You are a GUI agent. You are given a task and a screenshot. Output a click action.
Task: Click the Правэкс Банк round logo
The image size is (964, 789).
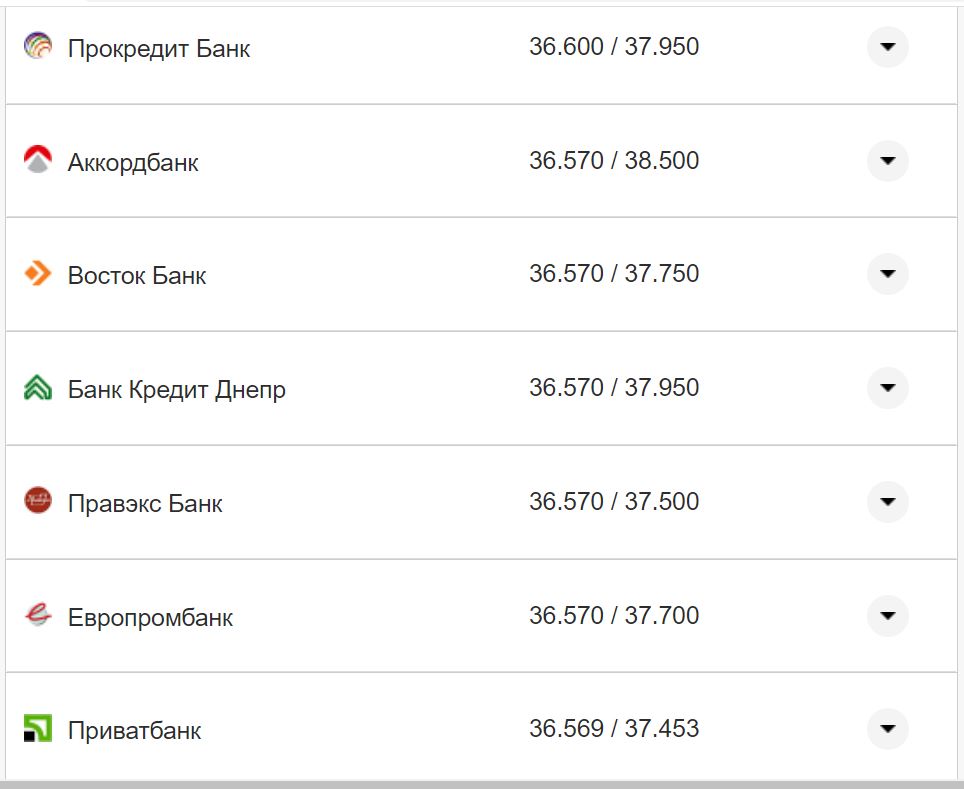tap(37, 502)
